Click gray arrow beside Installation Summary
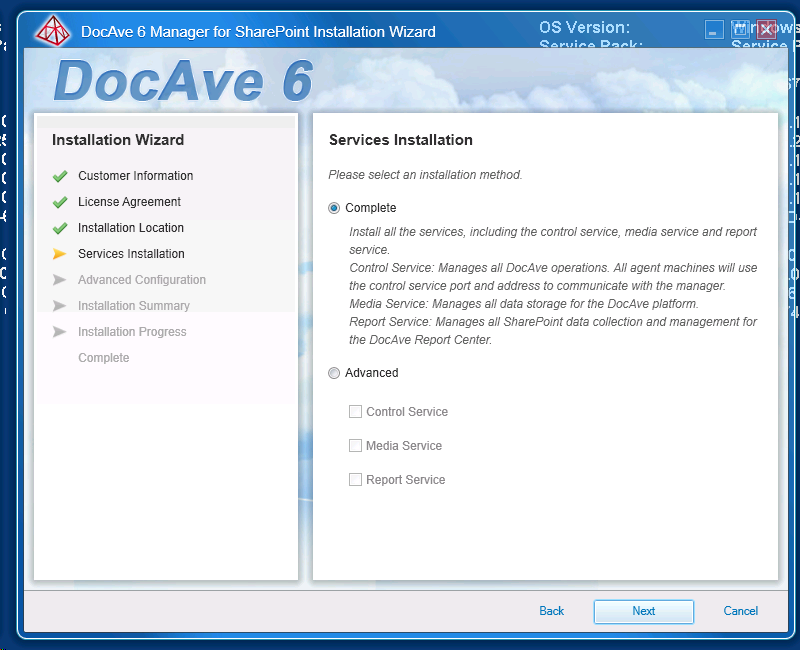 (x=60, y=306)
